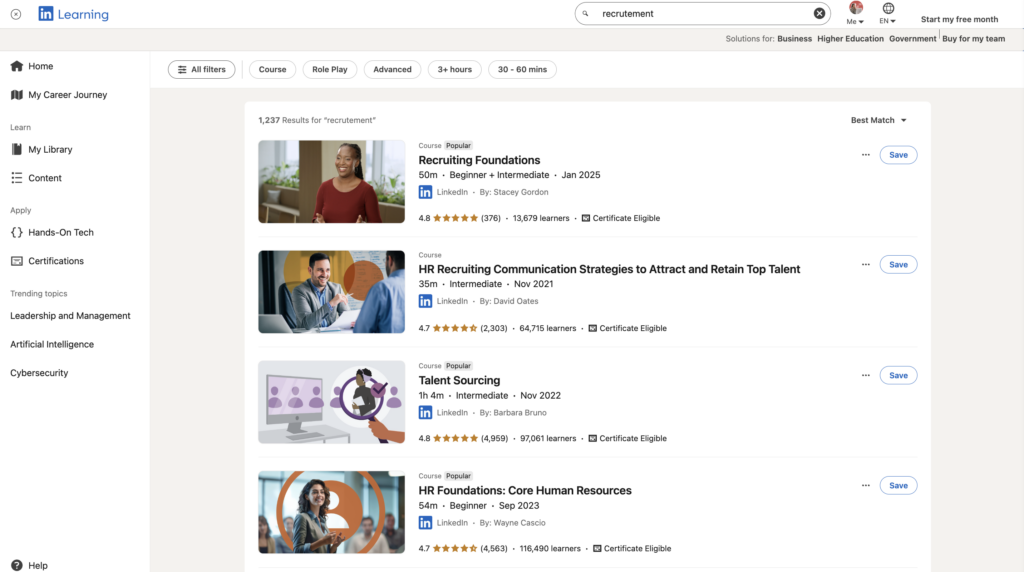This screenshot has height=572, width=1024.
Task: Clear the search field with the X
Action: pos(819,13)
